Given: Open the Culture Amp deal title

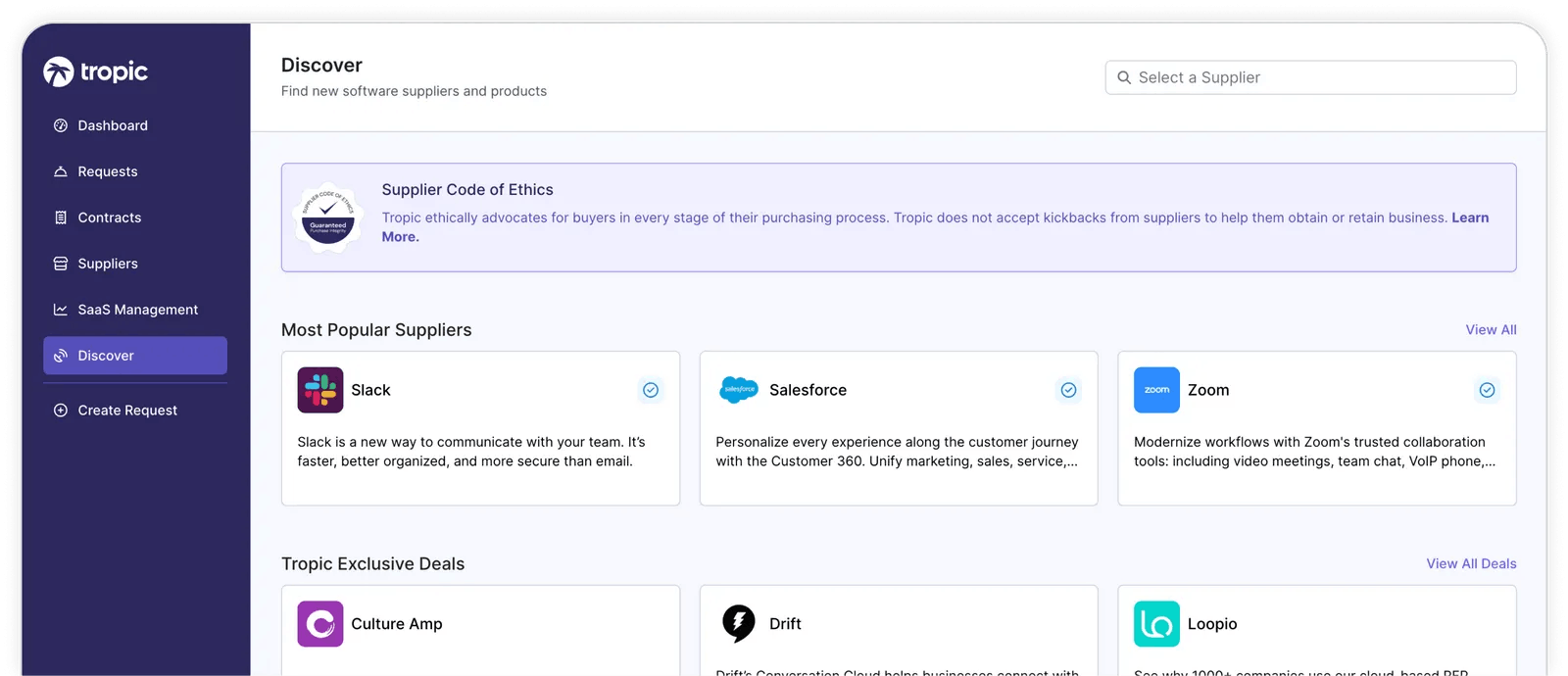Looking at the screenshot, I should coord(397,624).
